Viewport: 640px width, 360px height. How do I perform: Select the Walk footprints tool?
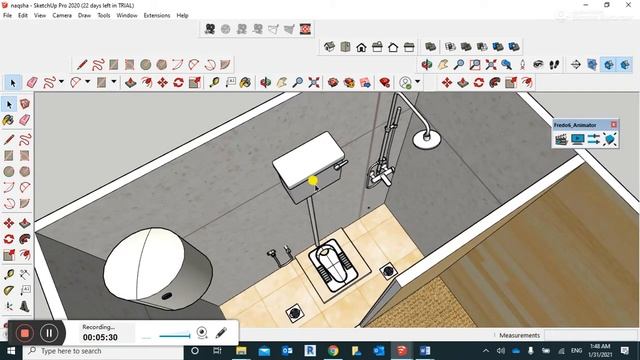(x=554, y=64)
